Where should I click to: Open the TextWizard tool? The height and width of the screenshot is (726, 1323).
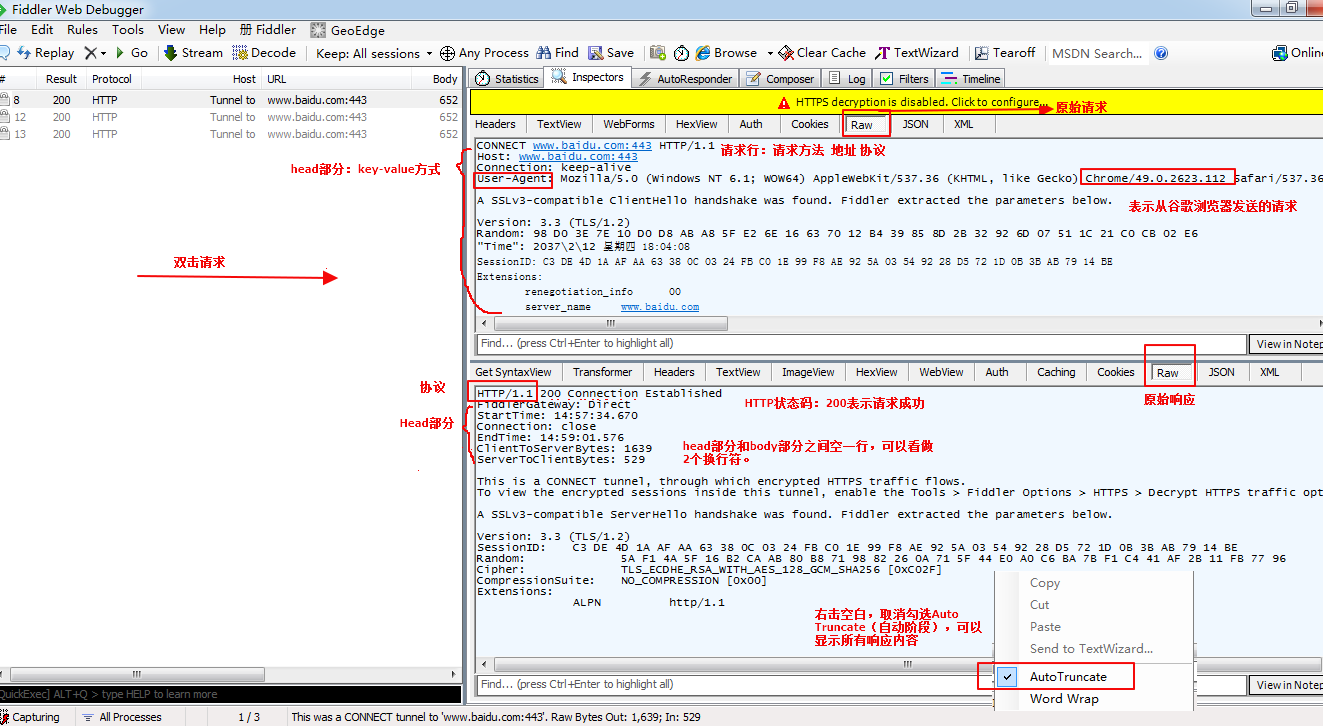tap(917, 53)
